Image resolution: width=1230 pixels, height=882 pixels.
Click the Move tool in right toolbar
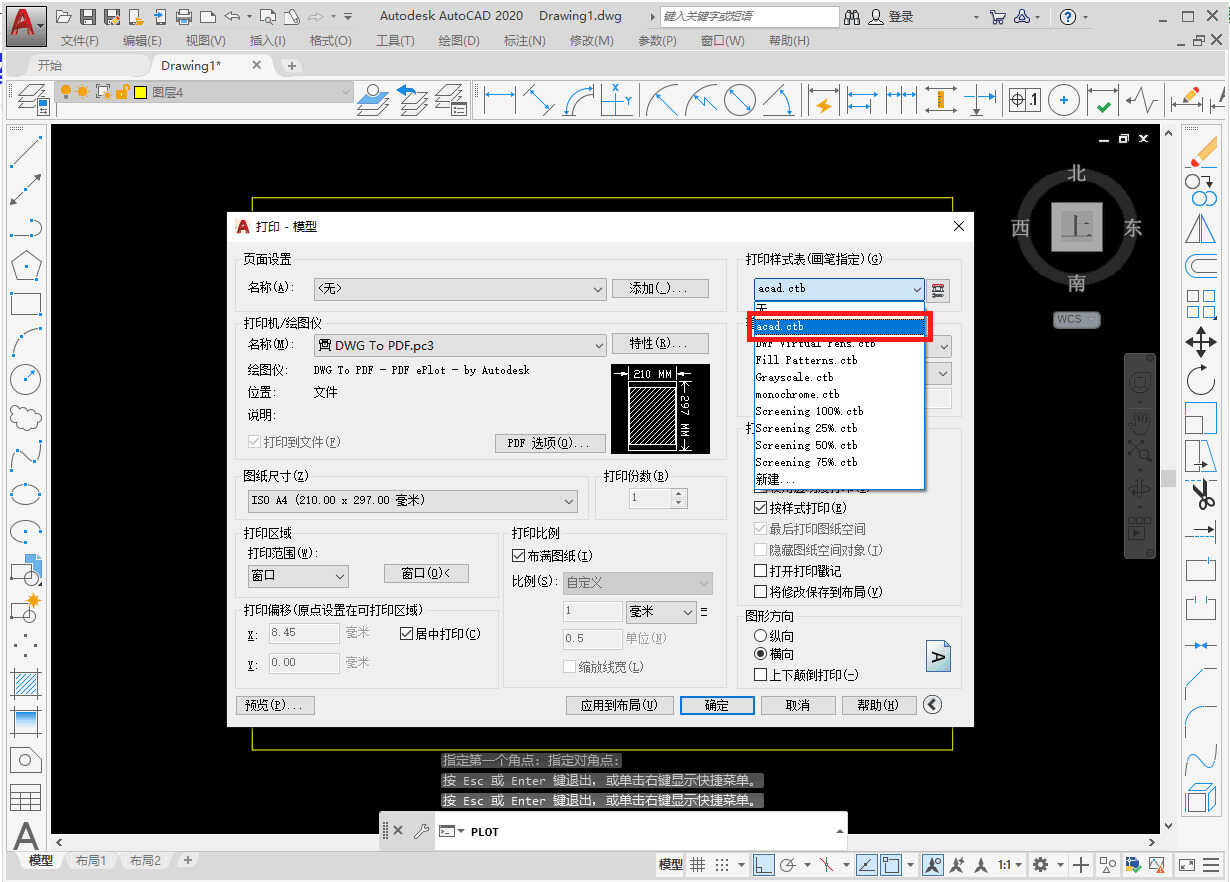pyautogui.click(x=1200, y=343)
